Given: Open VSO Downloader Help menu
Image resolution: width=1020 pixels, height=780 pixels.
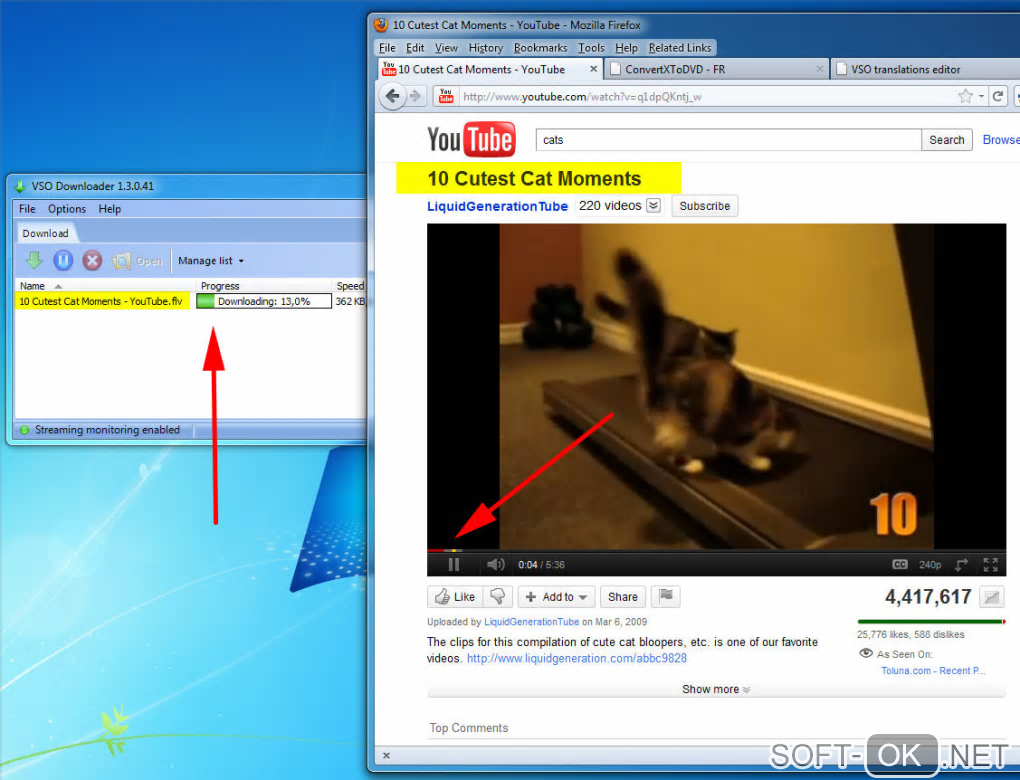Looking at the screenshot, I should coord(110,209).
